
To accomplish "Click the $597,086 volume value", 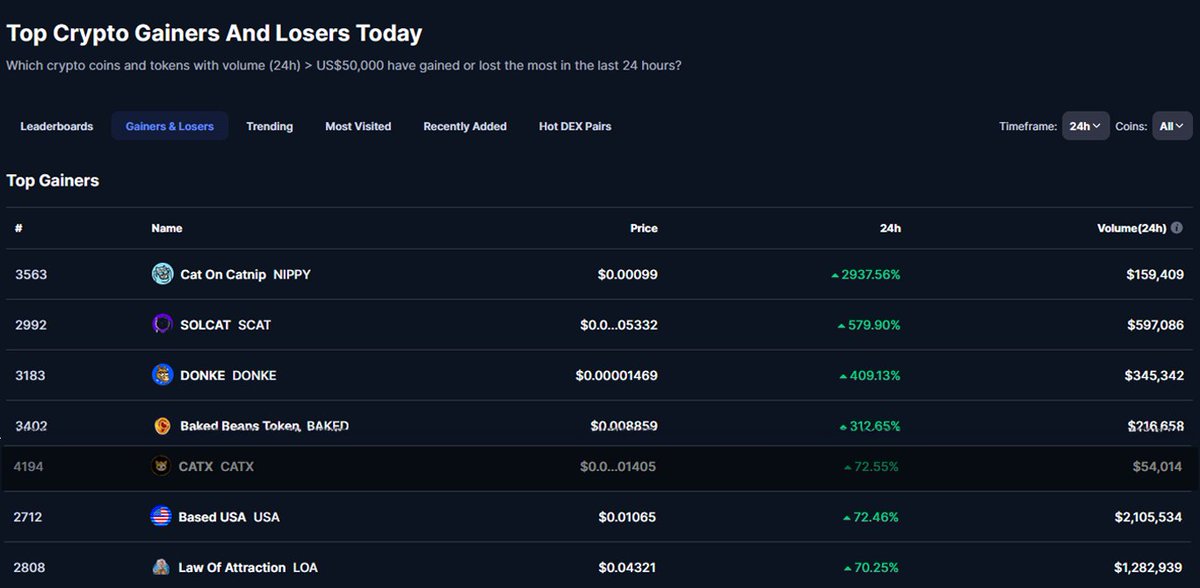I will pyautogui.click(x=1155, y=325).
